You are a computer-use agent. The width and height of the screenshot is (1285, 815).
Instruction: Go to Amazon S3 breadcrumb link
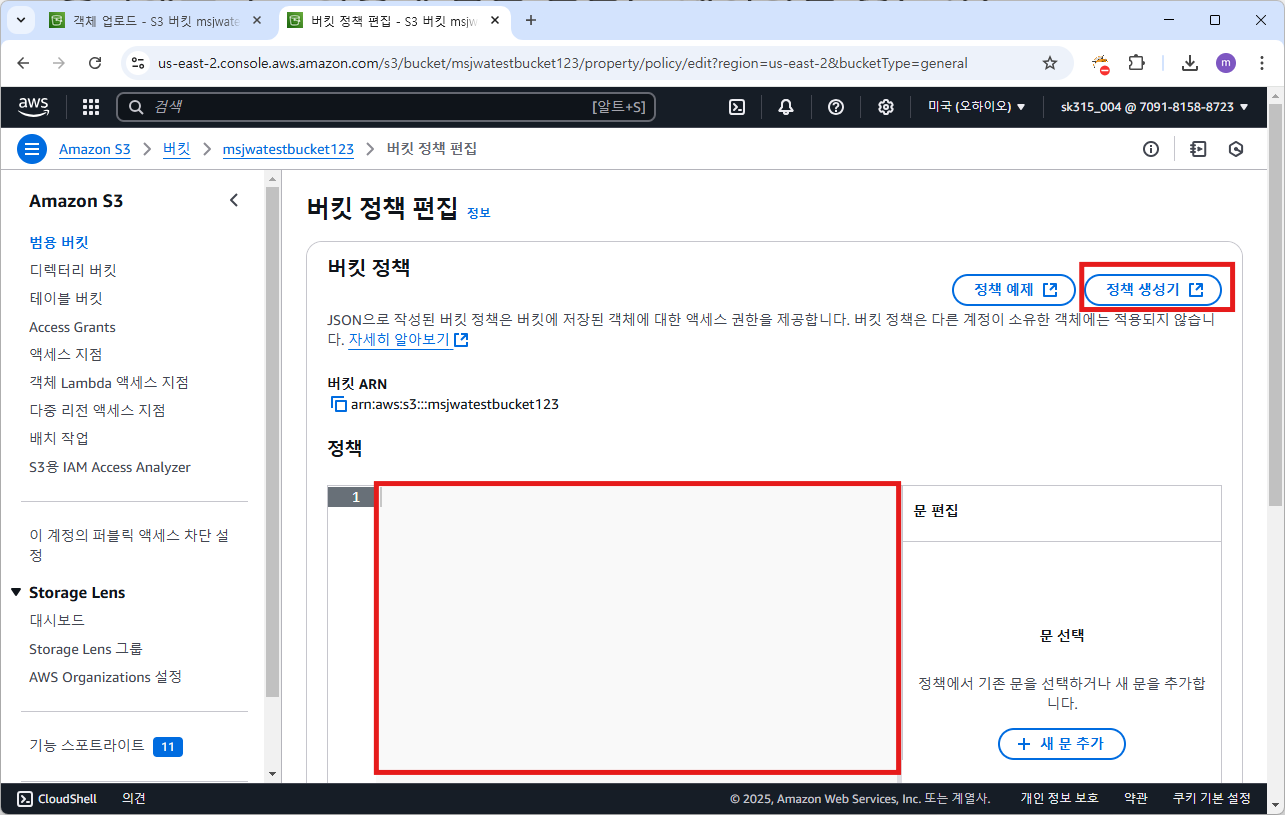pos(94,149)
